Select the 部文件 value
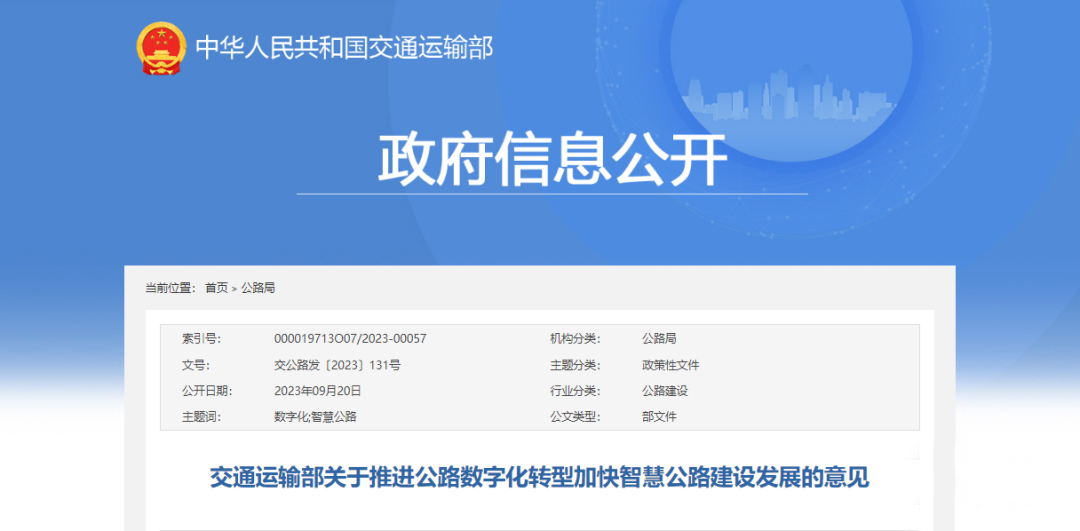 [x=659, y=417]
